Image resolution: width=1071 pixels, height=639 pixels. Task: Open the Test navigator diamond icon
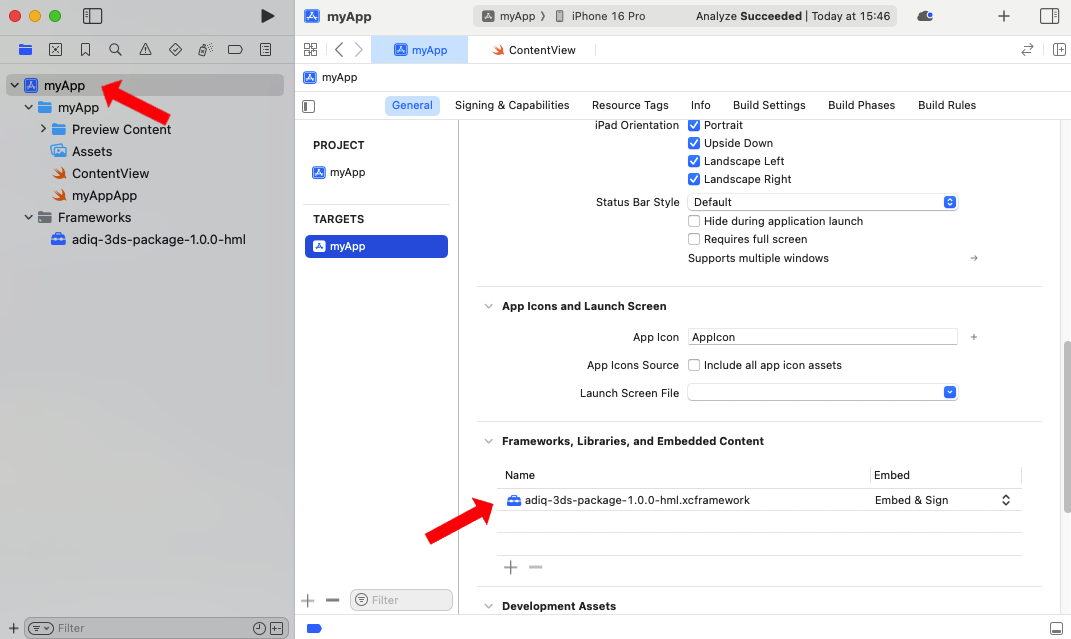click(176, 49)
